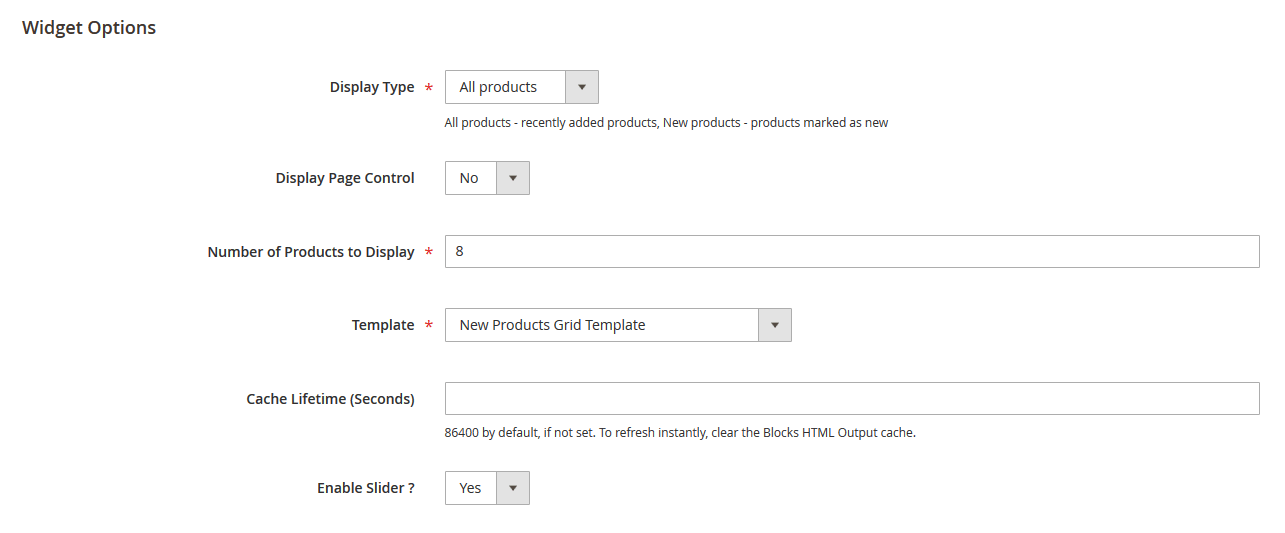1285x533 pixels.
Task: Click the 'Template' field label
Action: [x=382, y=325]
